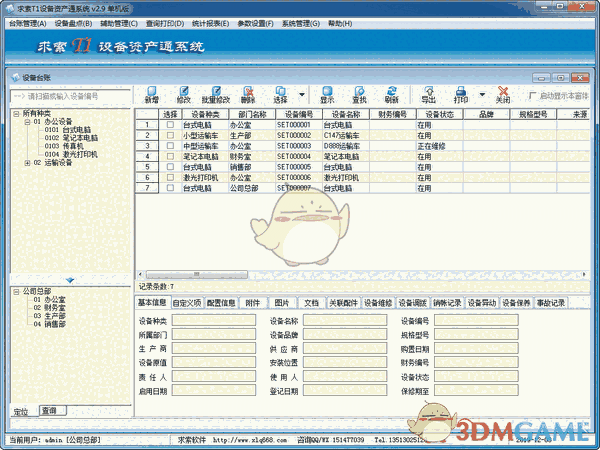The width and height of the screenshot is (600, 450).
Task: Open the 查询打印(D) menu
Action: pos(165,24)
